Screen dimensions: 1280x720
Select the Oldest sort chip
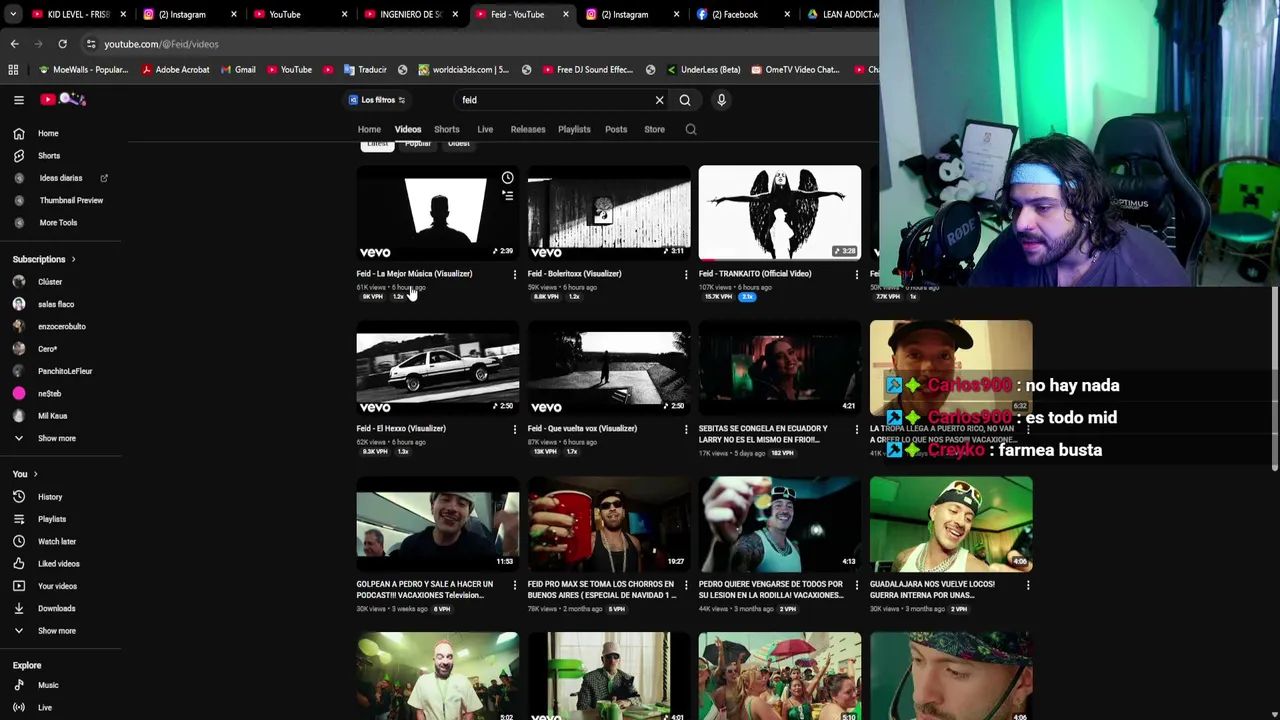[459, 144]
